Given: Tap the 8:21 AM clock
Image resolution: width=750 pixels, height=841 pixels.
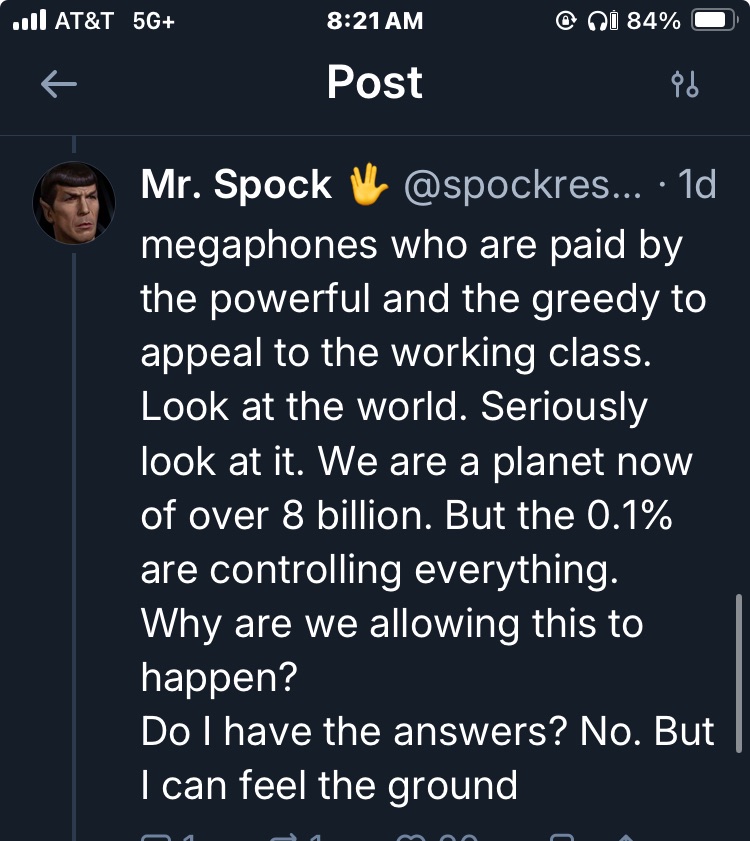Looking at the screenshot, I should (375, 21).
